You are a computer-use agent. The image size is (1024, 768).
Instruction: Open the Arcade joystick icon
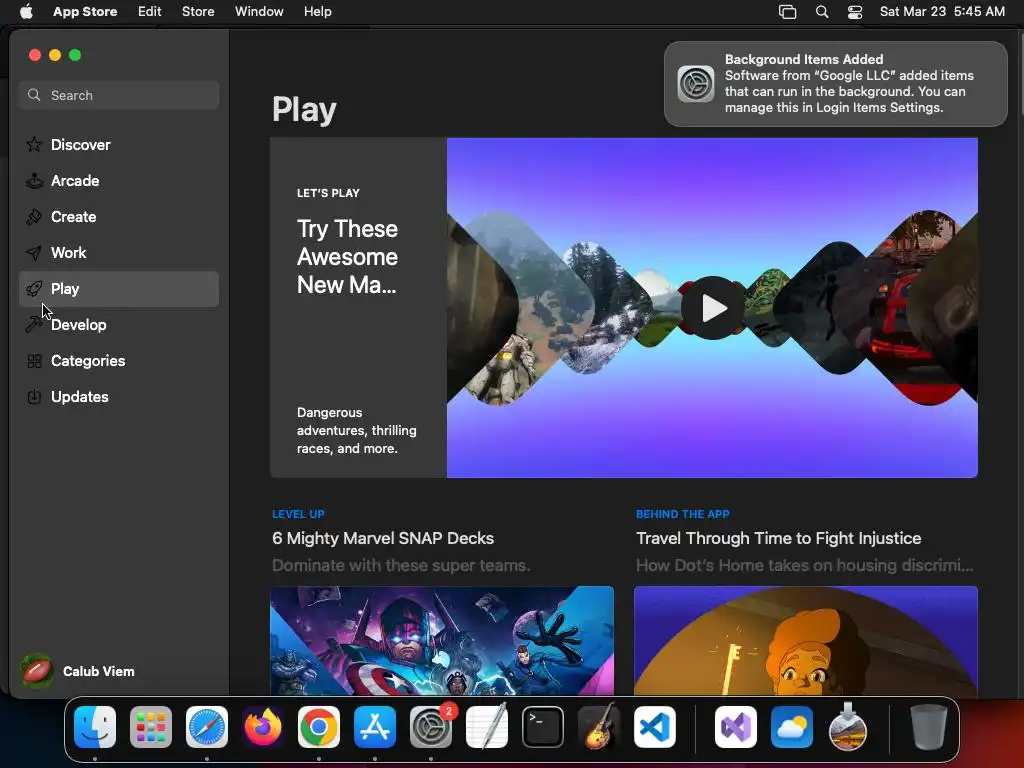[34, 180]
